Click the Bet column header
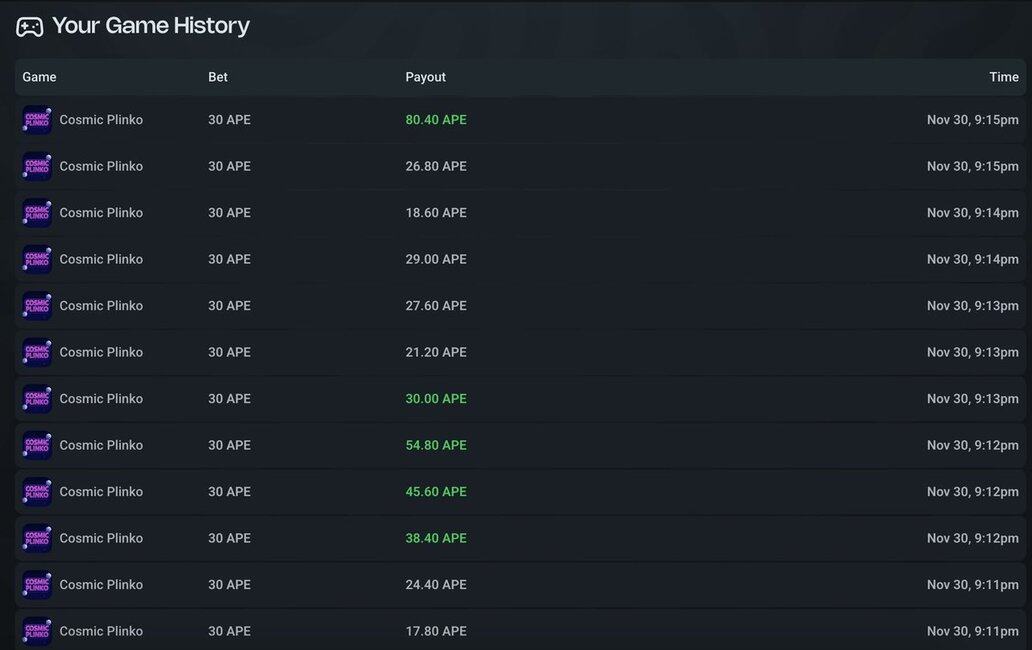The image size is (1032, 650). tap(218, 77)
